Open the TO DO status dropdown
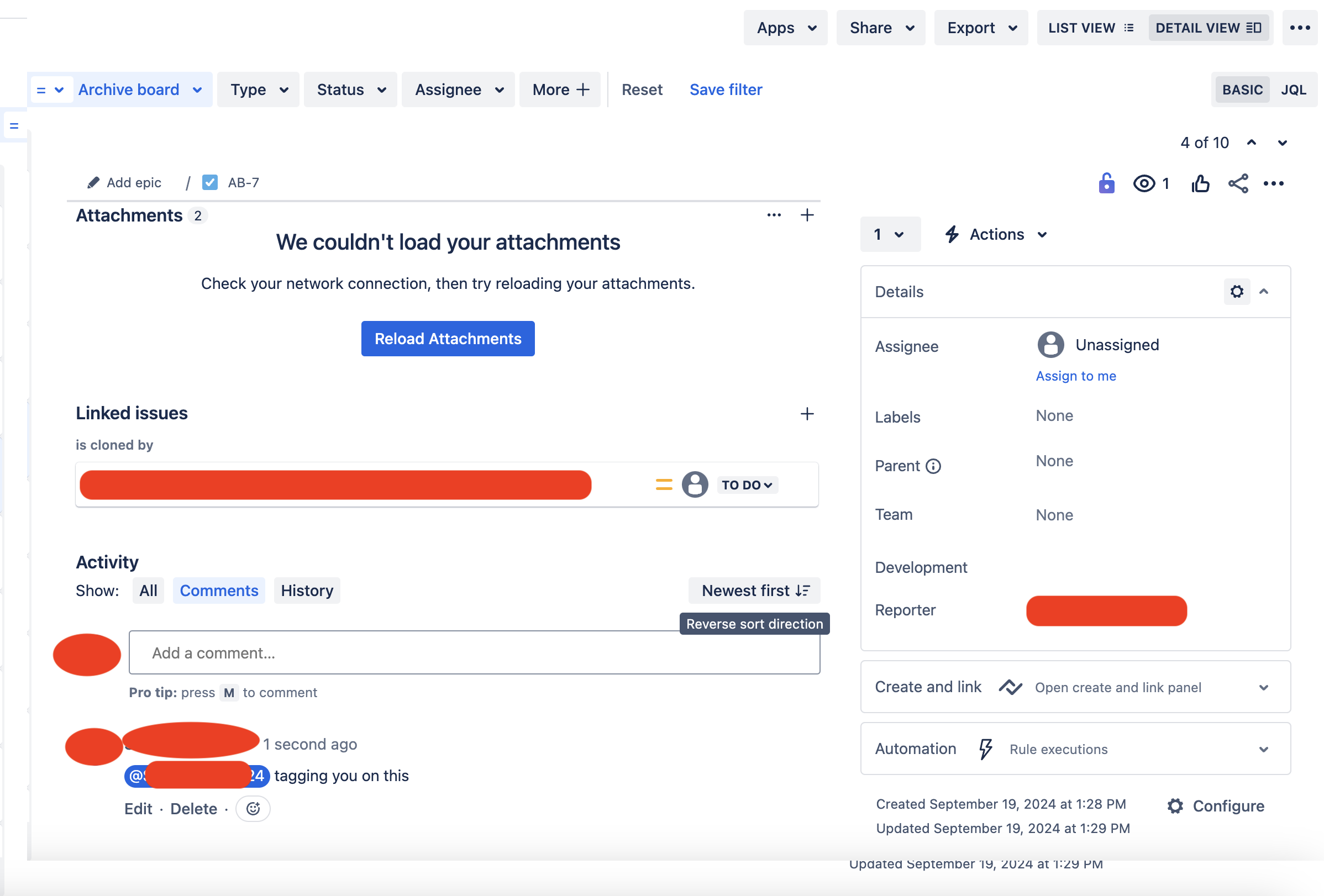 (747, 485)
